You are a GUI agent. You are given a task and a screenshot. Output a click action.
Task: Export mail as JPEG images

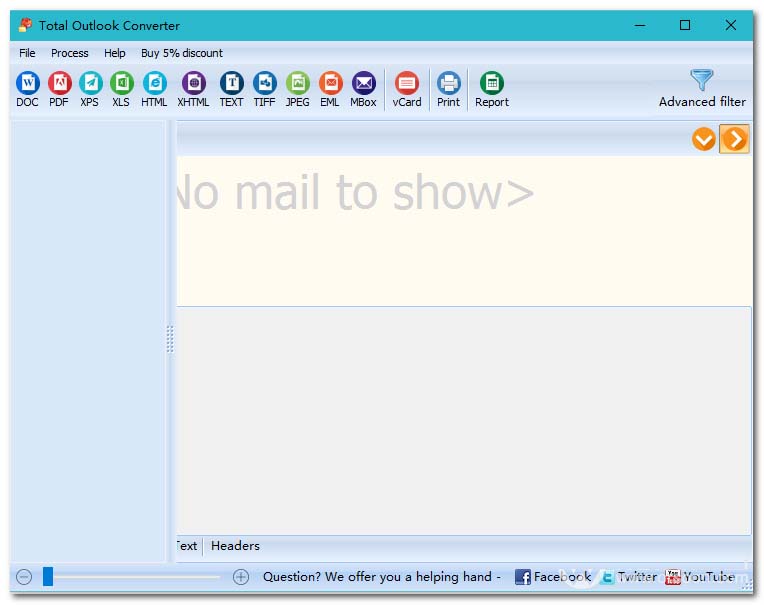297,89
